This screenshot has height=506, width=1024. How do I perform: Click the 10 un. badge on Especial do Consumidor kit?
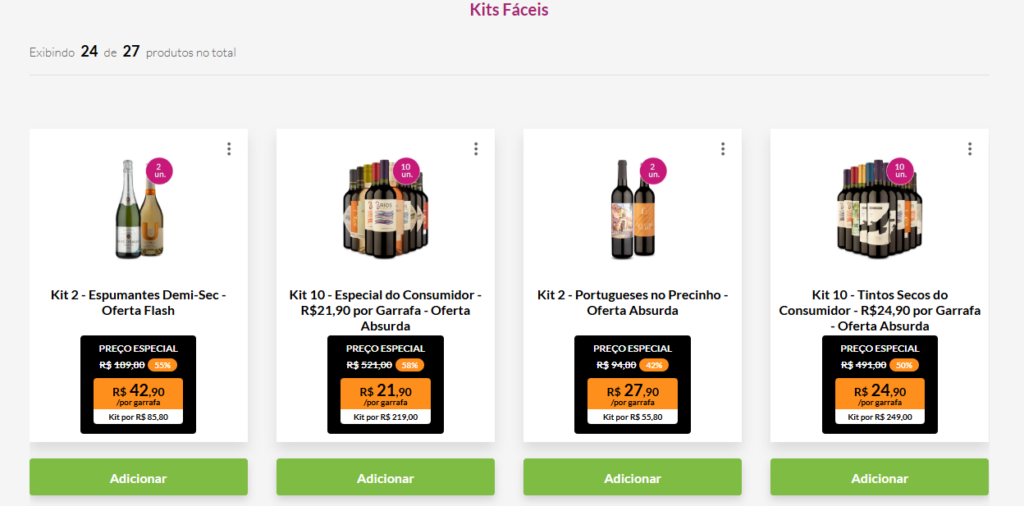[406, 170]
